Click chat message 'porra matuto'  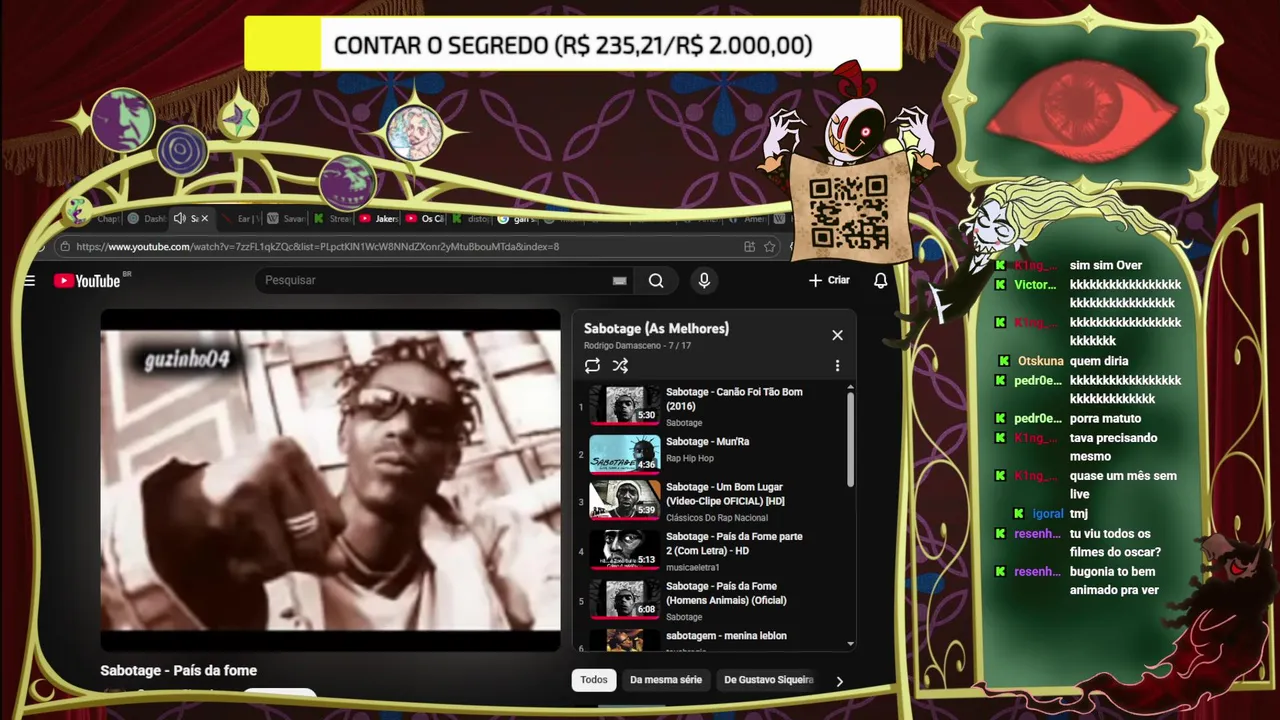point(1105,419)
